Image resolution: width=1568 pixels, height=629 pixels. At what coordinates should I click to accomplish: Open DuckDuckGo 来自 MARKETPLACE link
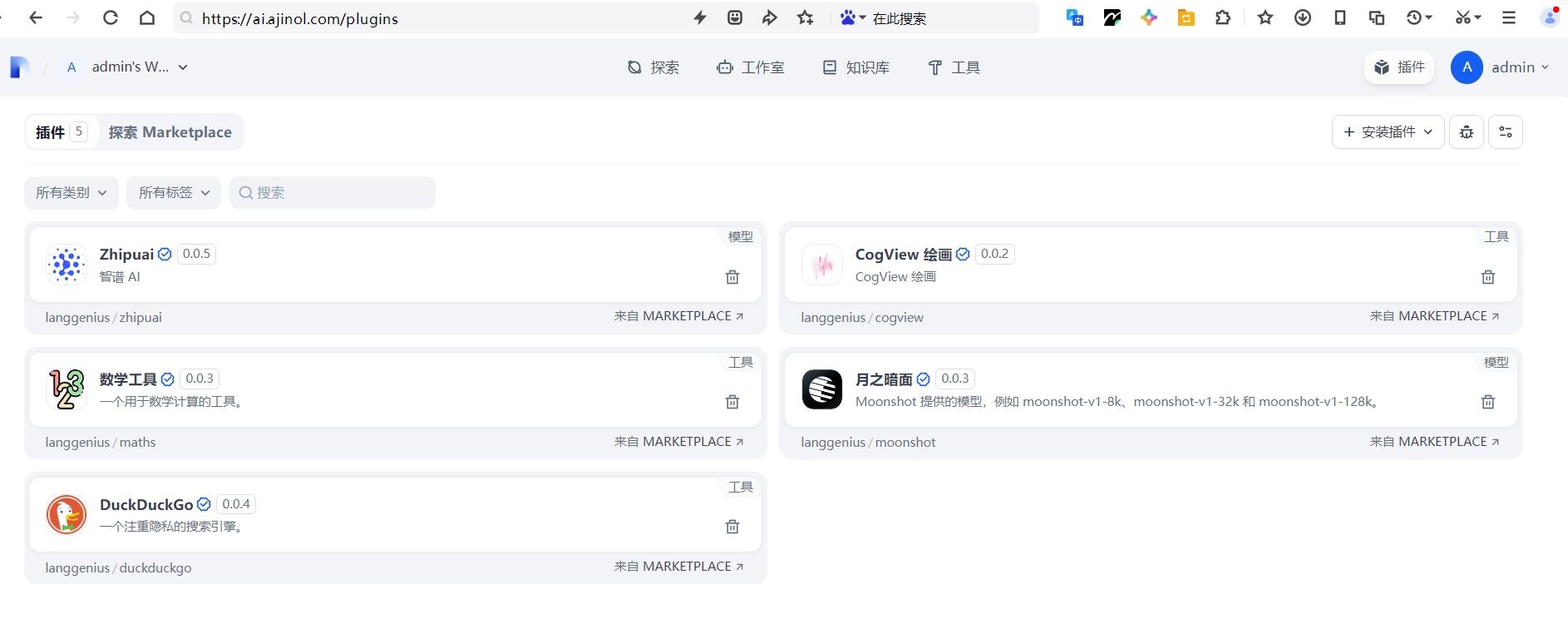pyautogui.click(x=679, y=567)
